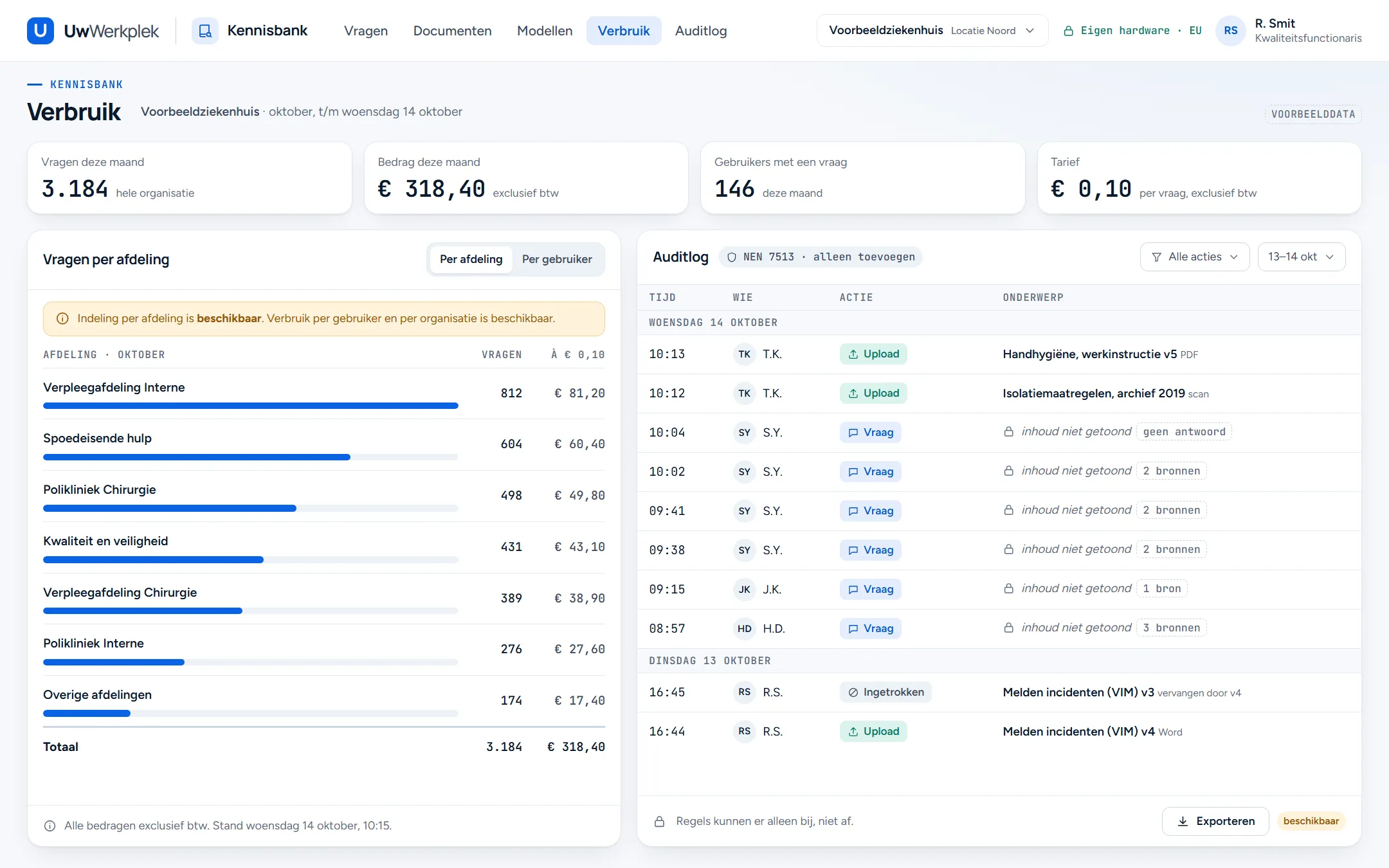Select the active Verbruik tab
Viewport: 1389px width, 868px height.
pyautogui.click(x=624, y=31)
